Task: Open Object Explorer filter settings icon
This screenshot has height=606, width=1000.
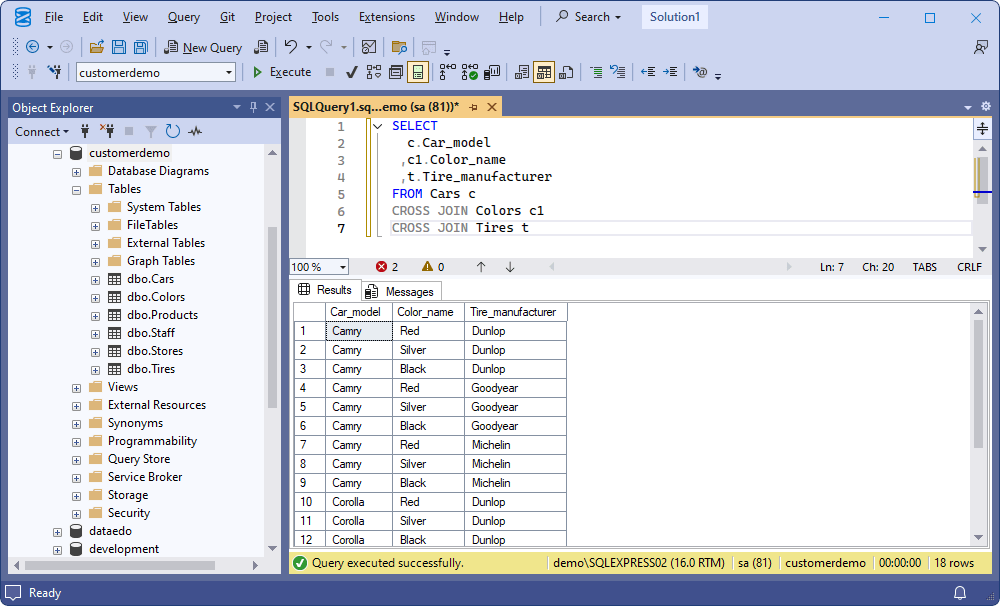Action: pyautogui.click(x=151, y=131)
